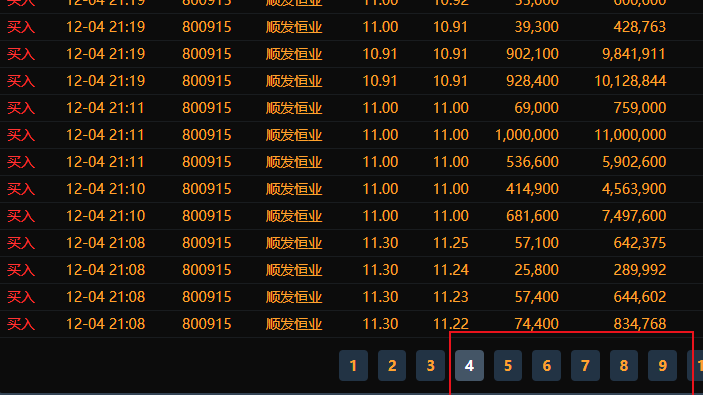The image size is (703, 395).
Task: Select the row with amount 7,497,600
Action: pos(352,216)
